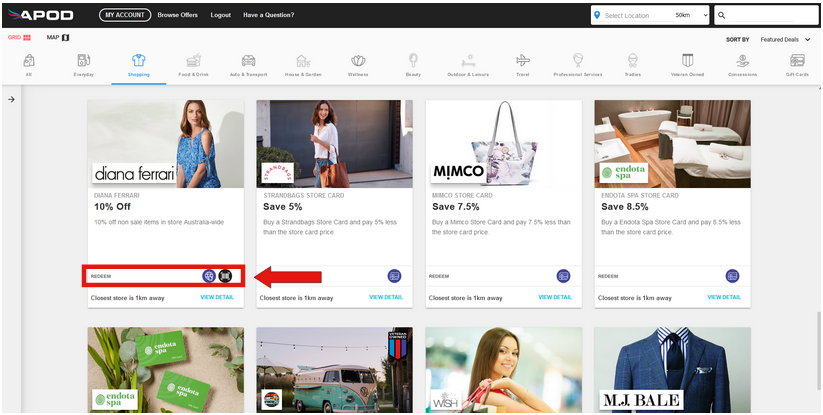Open MY ACCOUNT
The height and width of the screenshot is (415, 823).
click(125, 15)
